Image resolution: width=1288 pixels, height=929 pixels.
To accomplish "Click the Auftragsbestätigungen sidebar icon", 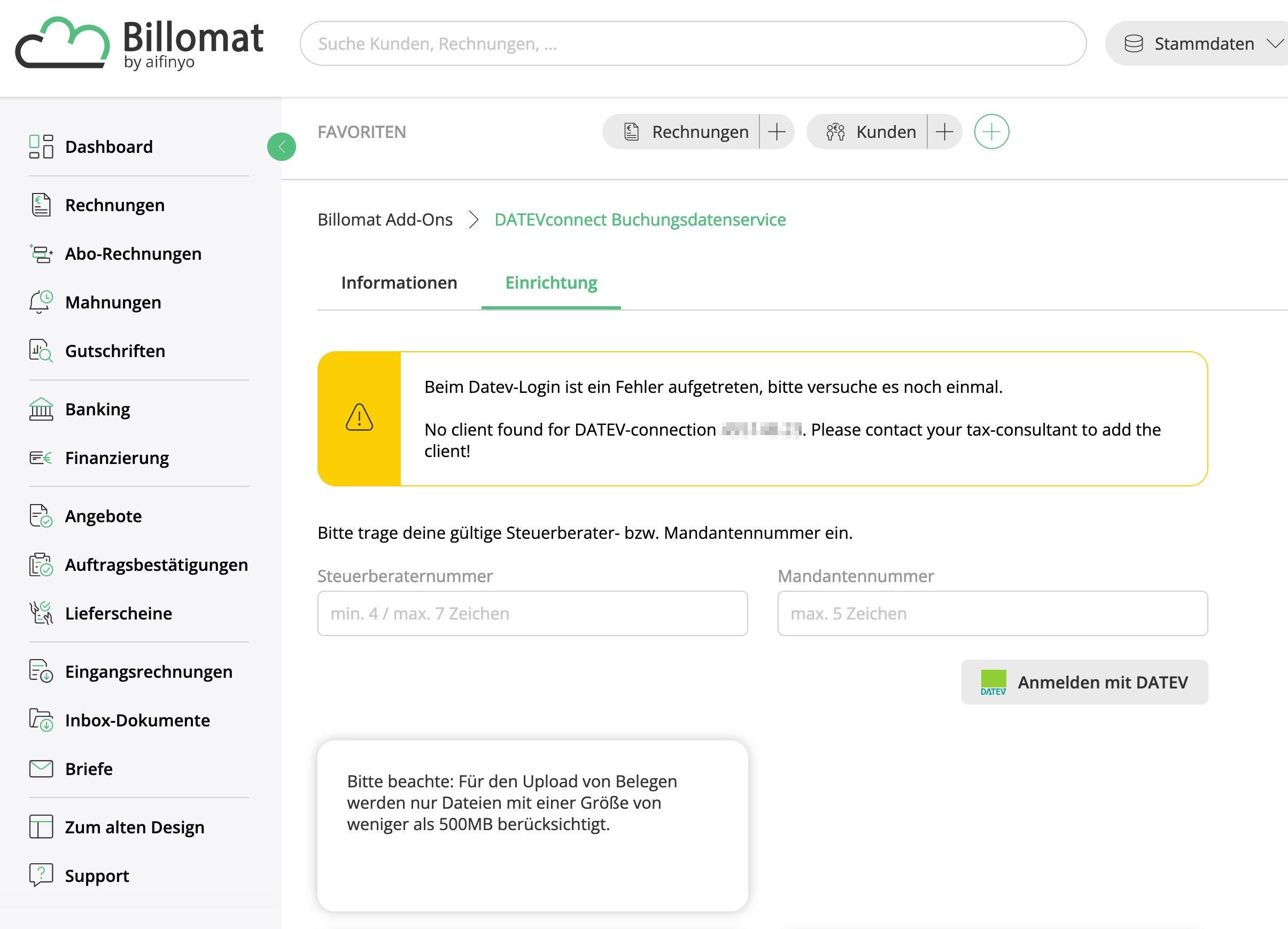I will click(x=41, y=564).
